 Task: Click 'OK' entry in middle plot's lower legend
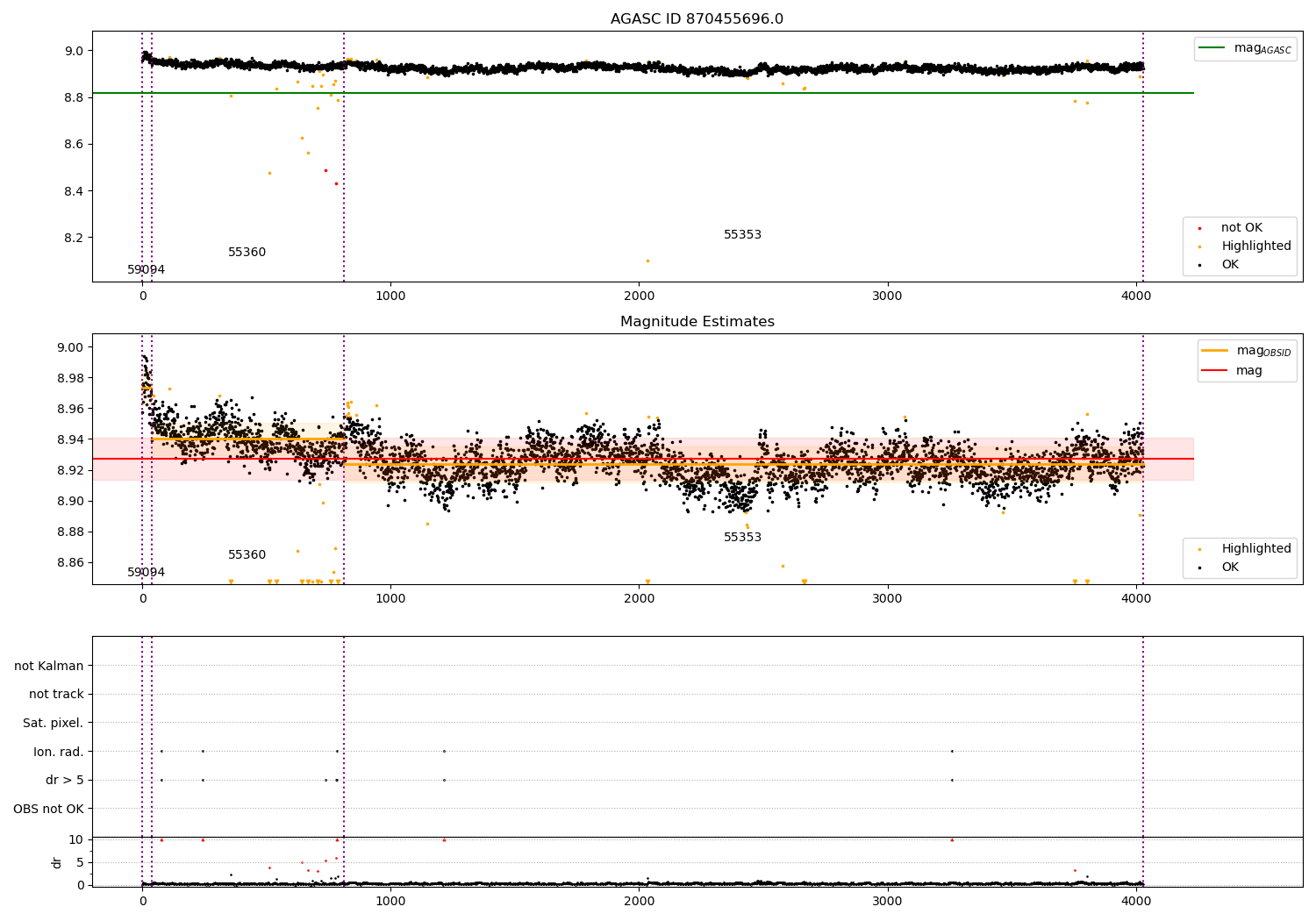click(x=1230, y=568)
